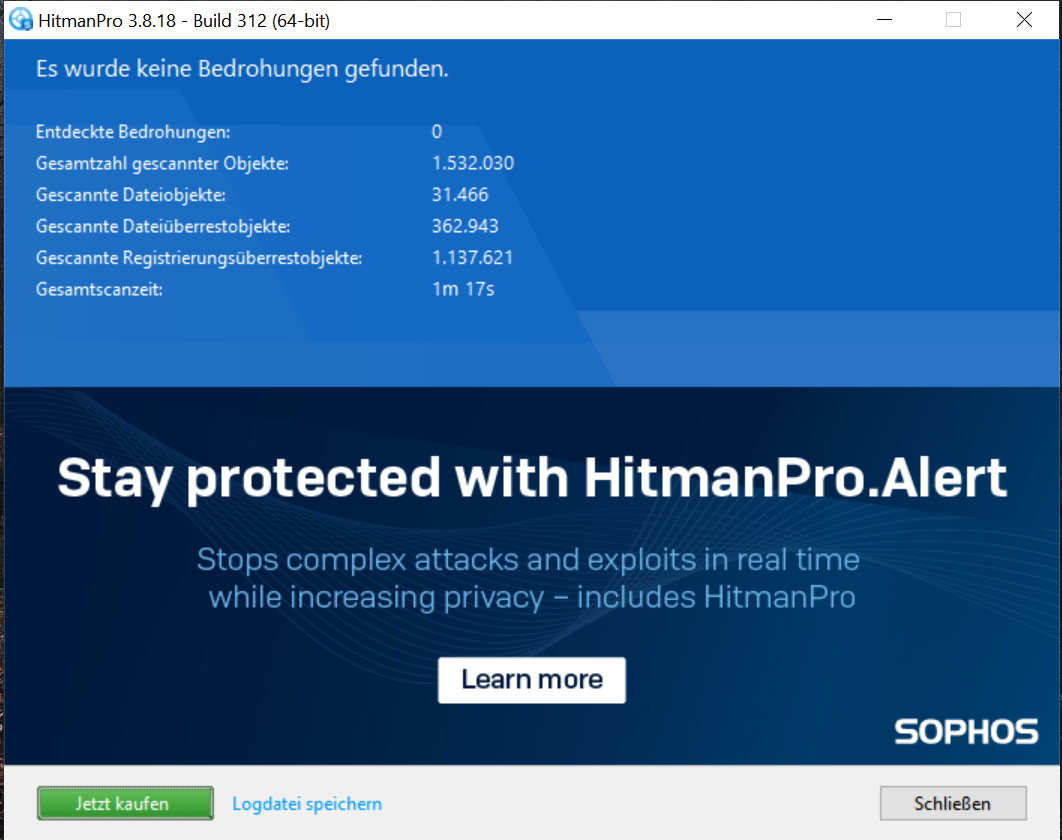This screenshot has height=840, width=1062.
Task: Click the '1m 17s' scan time value
Action: tap(463, 289)
